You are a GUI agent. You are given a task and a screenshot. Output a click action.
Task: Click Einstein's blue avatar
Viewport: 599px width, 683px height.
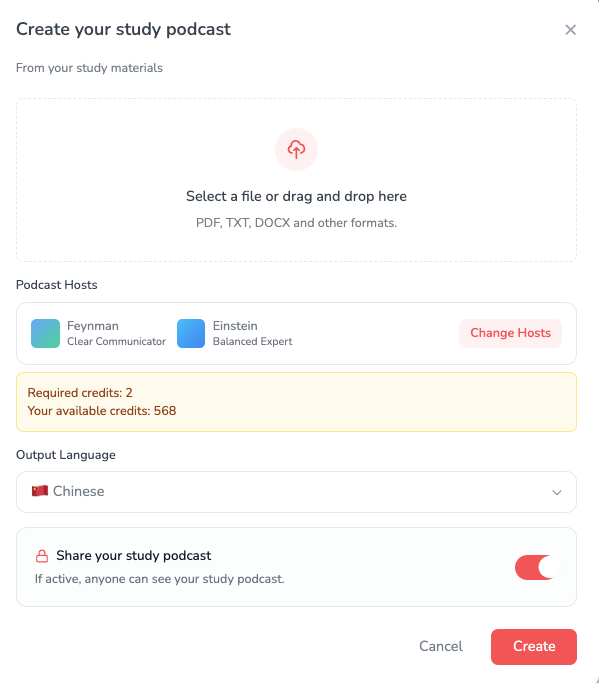click(191, 333)
